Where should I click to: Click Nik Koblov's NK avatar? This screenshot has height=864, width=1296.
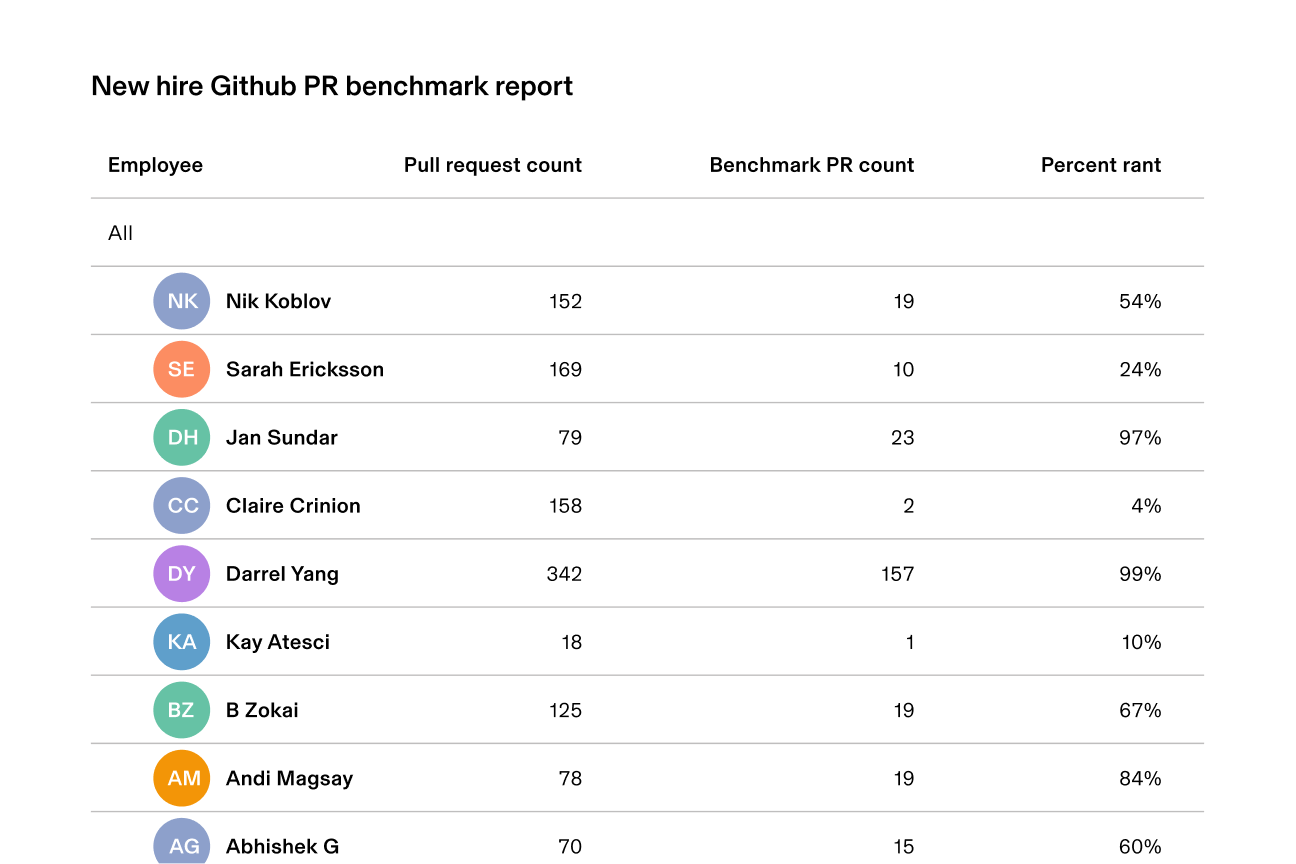click(x=182, y=301)
